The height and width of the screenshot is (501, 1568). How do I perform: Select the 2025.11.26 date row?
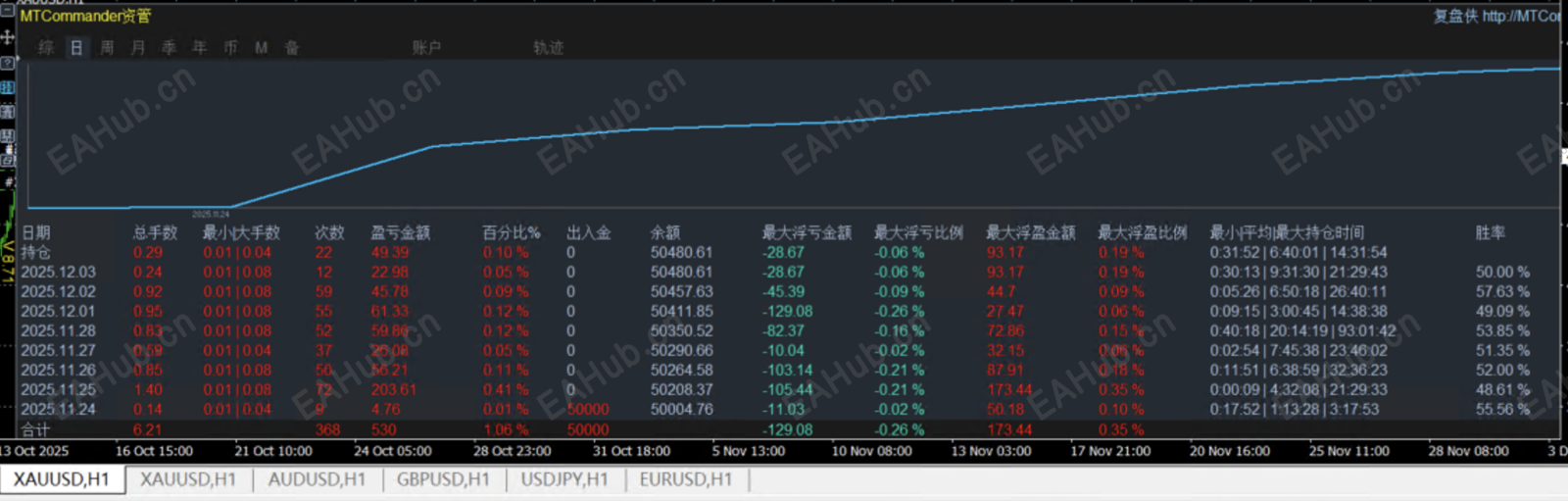click(59, 370)
